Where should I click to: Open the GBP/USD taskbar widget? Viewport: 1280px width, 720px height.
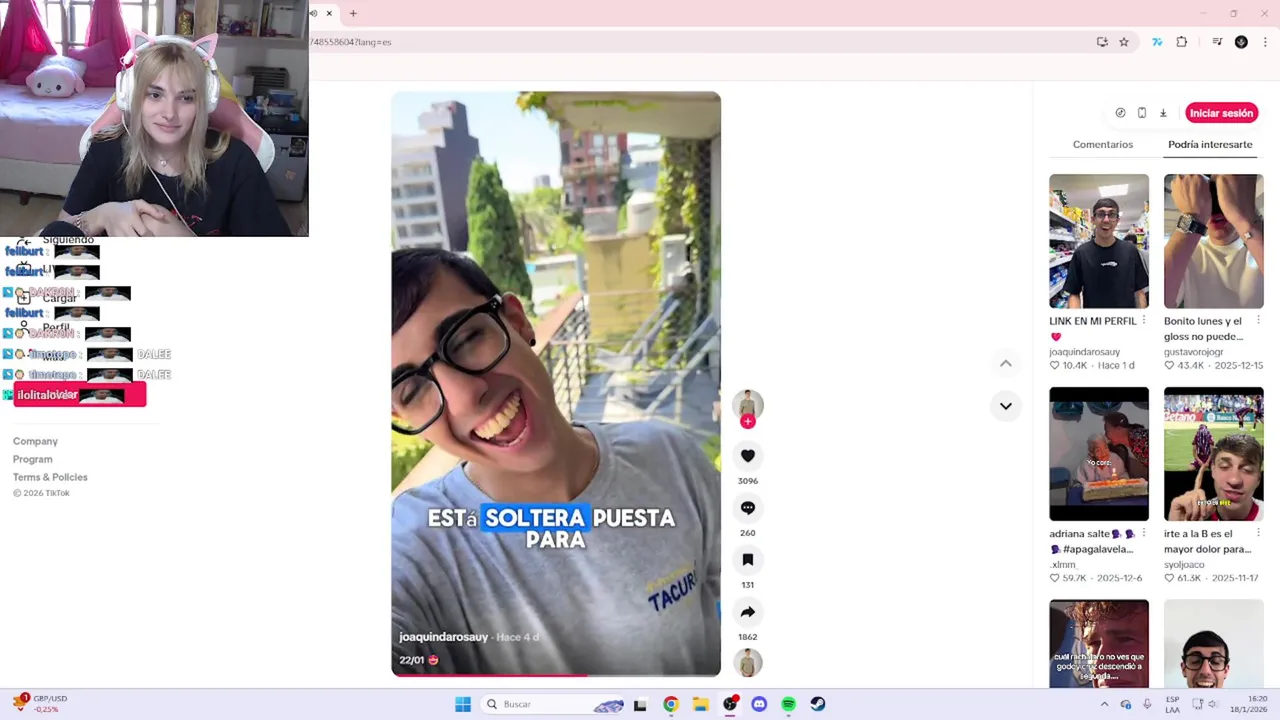coord(40,704)
